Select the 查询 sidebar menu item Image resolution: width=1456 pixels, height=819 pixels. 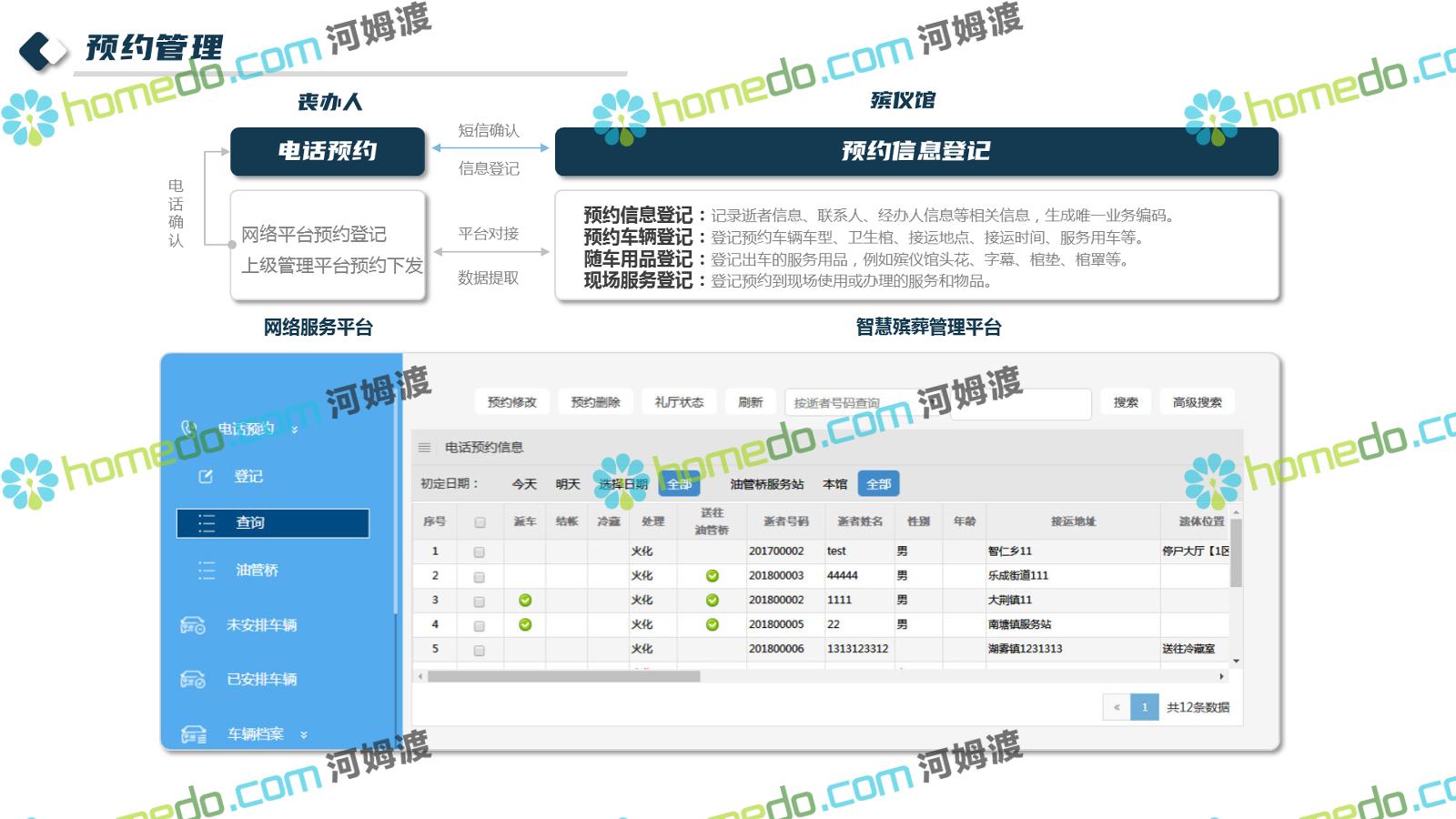[273, 523]
